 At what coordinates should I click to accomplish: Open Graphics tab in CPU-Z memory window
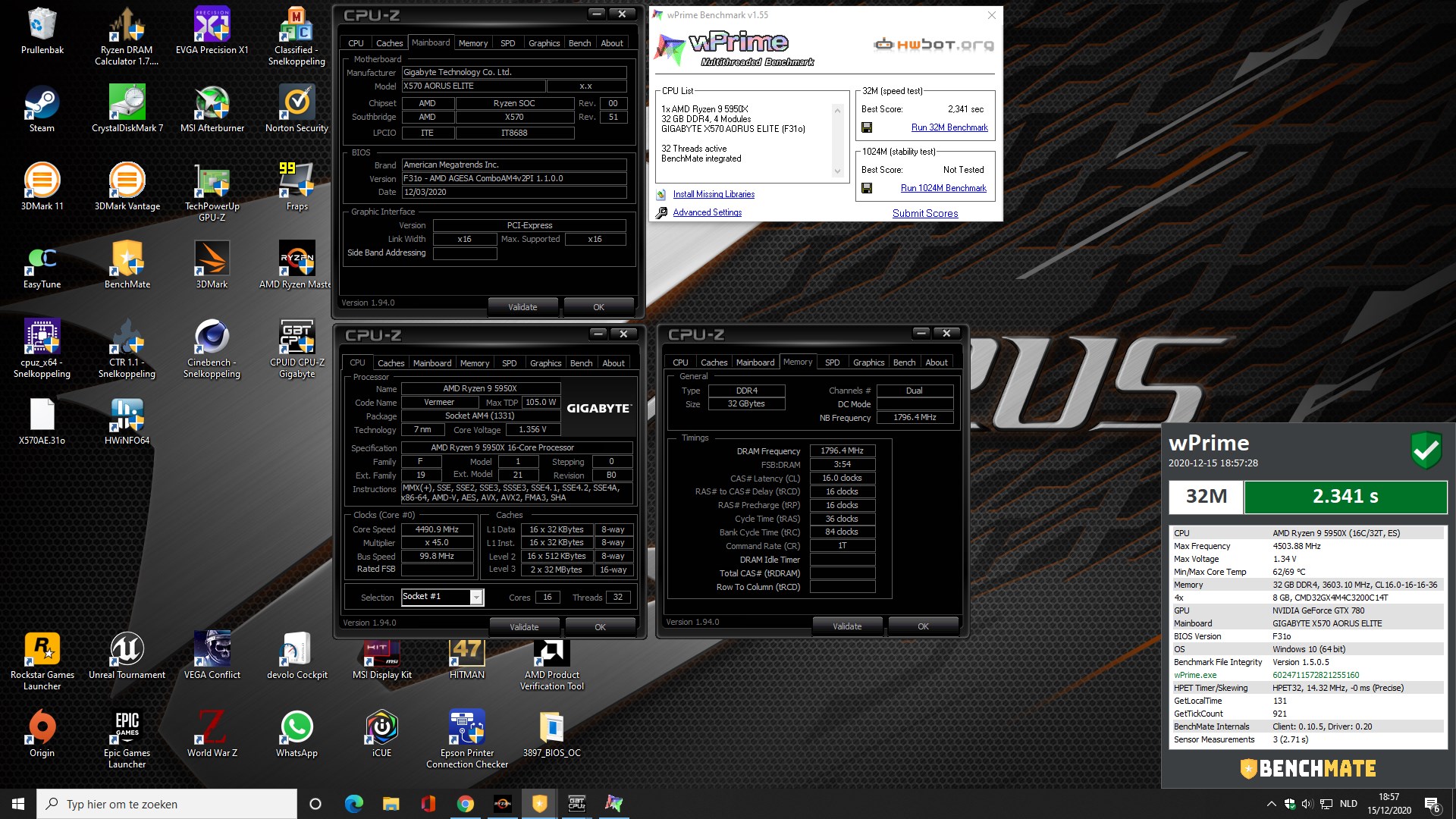click(x=869, y=362)
